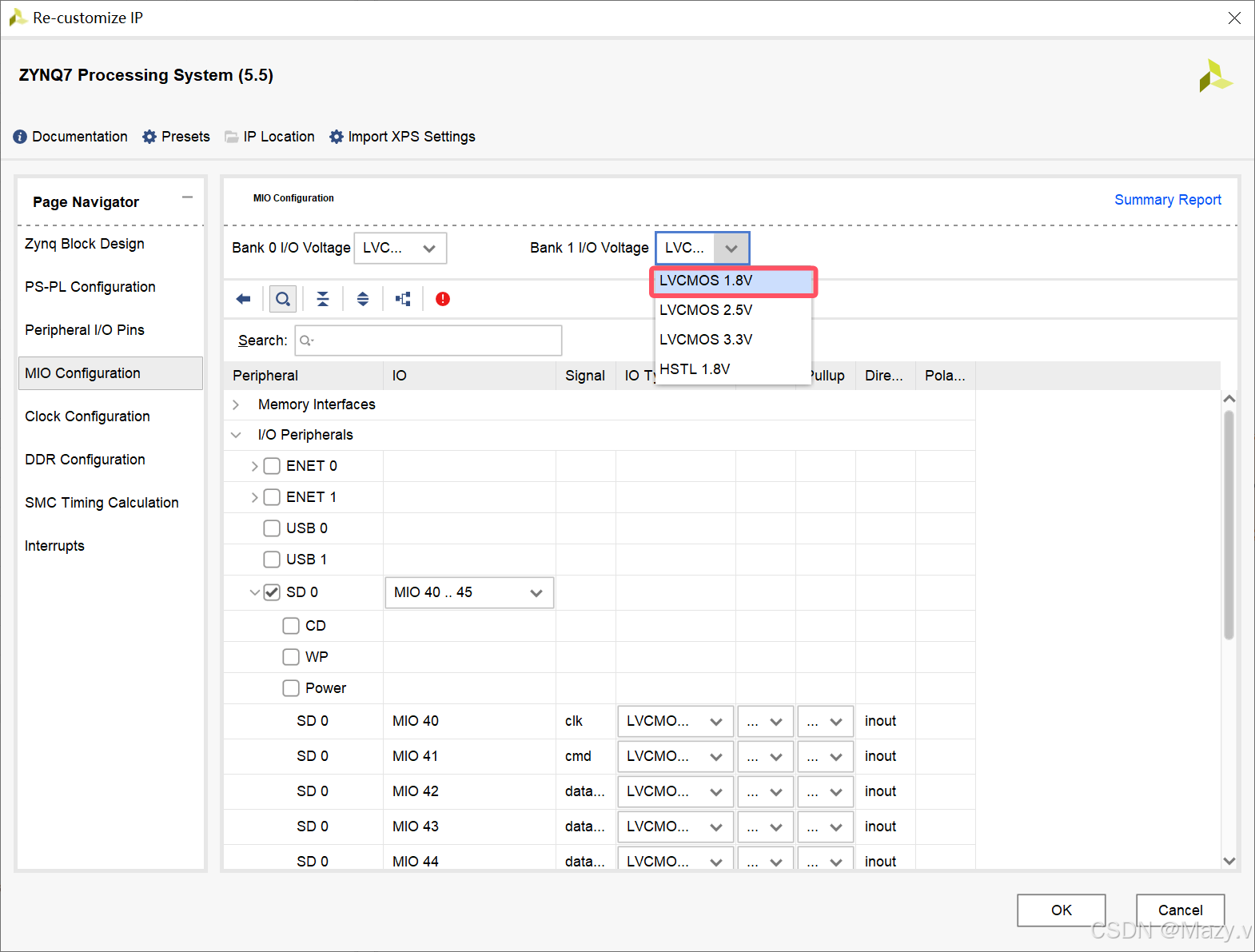Click the Peripheral column header
The image size is (1255, 952).
click(304, 376)
